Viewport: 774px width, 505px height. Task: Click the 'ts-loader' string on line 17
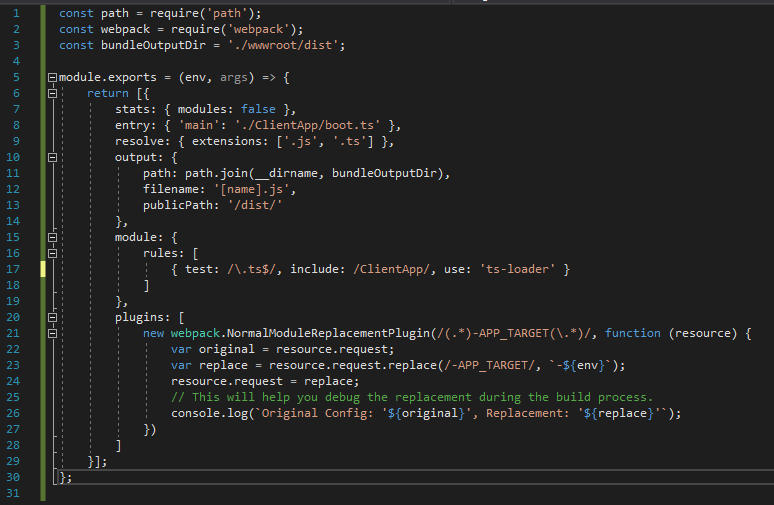(x=517, y=269)
